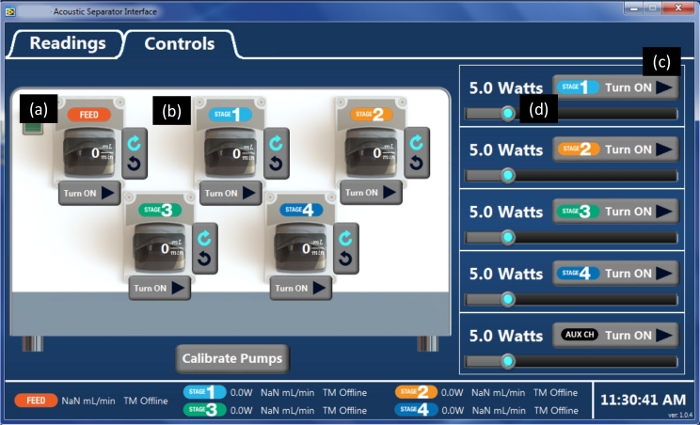
Task: Click the FEED badge on the pump
Action: click(89, 115)
